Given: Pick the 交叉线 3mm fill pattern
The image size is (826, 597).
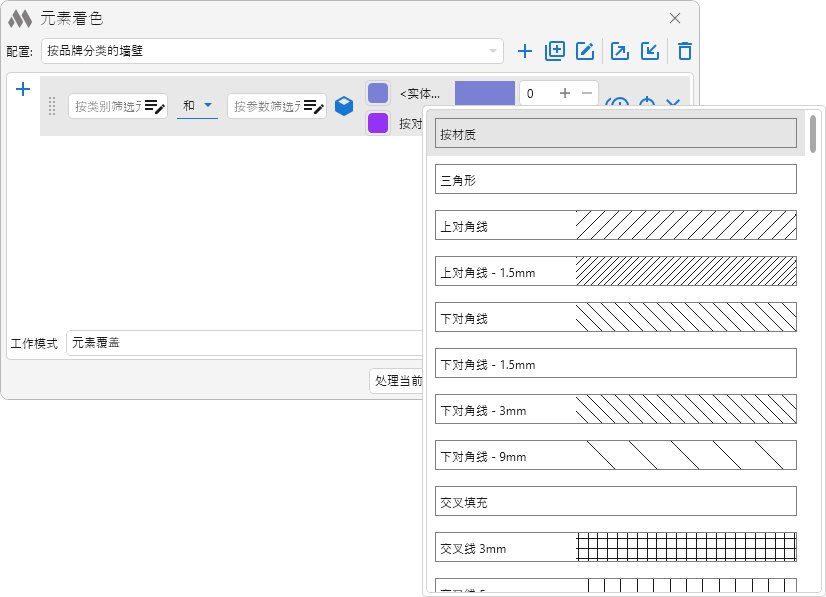Looking at the screenshot, I should [x=615, y=548].
